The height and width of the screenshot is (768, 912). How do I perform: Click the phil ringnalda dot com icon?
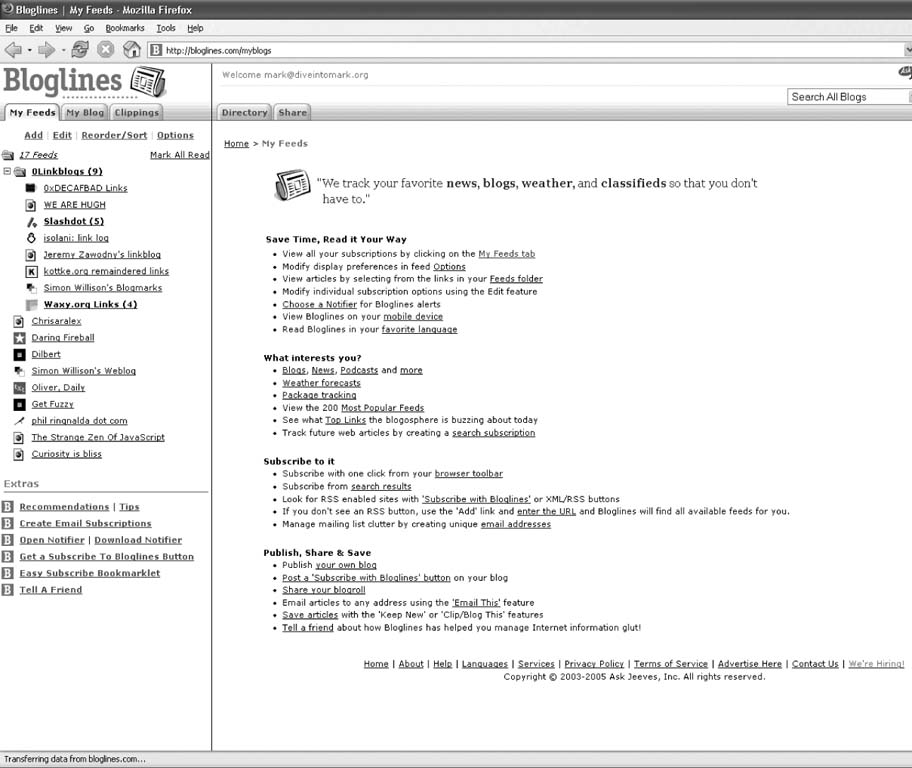coord(19,421)
